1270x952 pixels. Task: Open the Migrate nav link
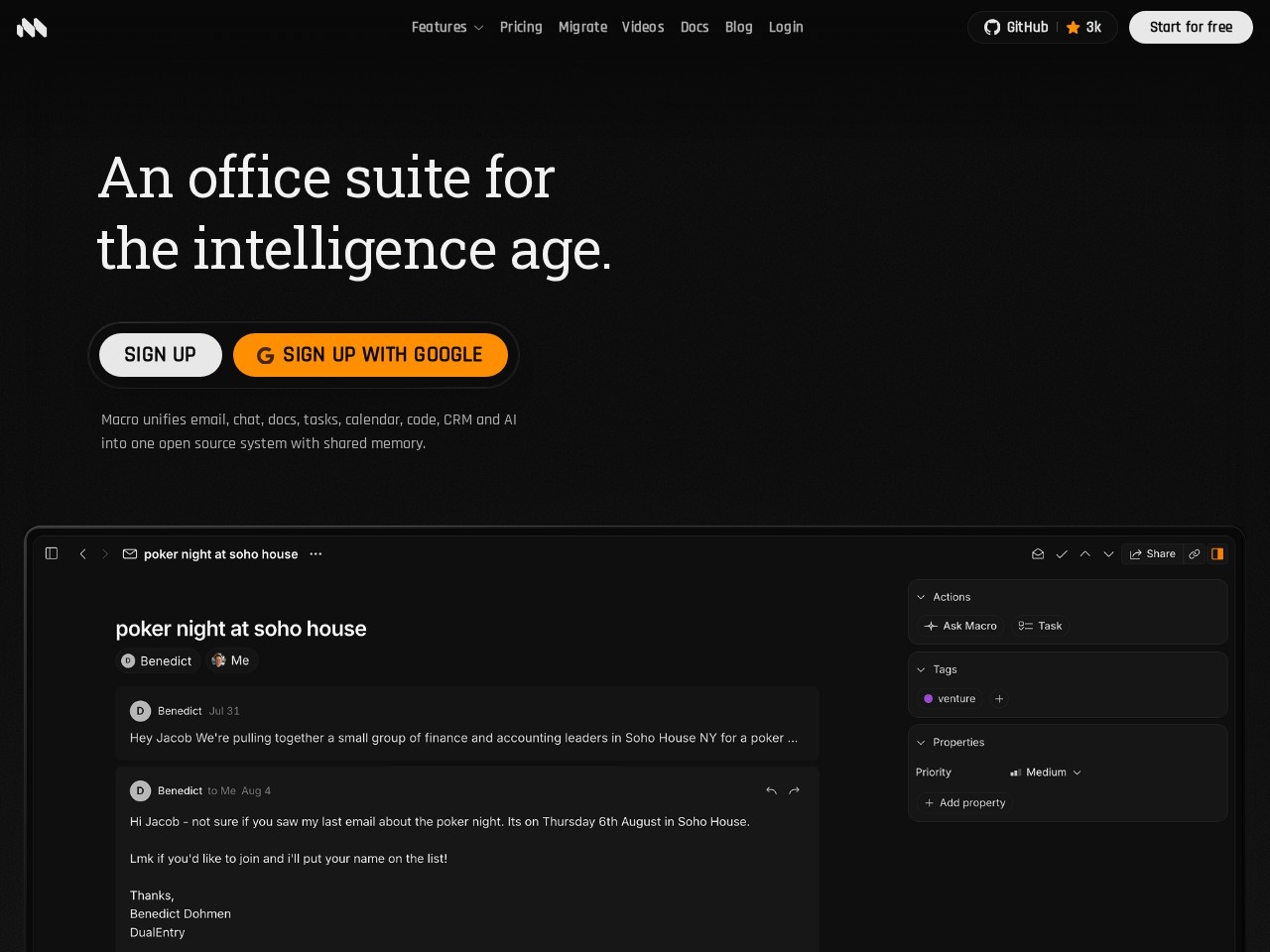pyautogui.click(x=582, y=27)
